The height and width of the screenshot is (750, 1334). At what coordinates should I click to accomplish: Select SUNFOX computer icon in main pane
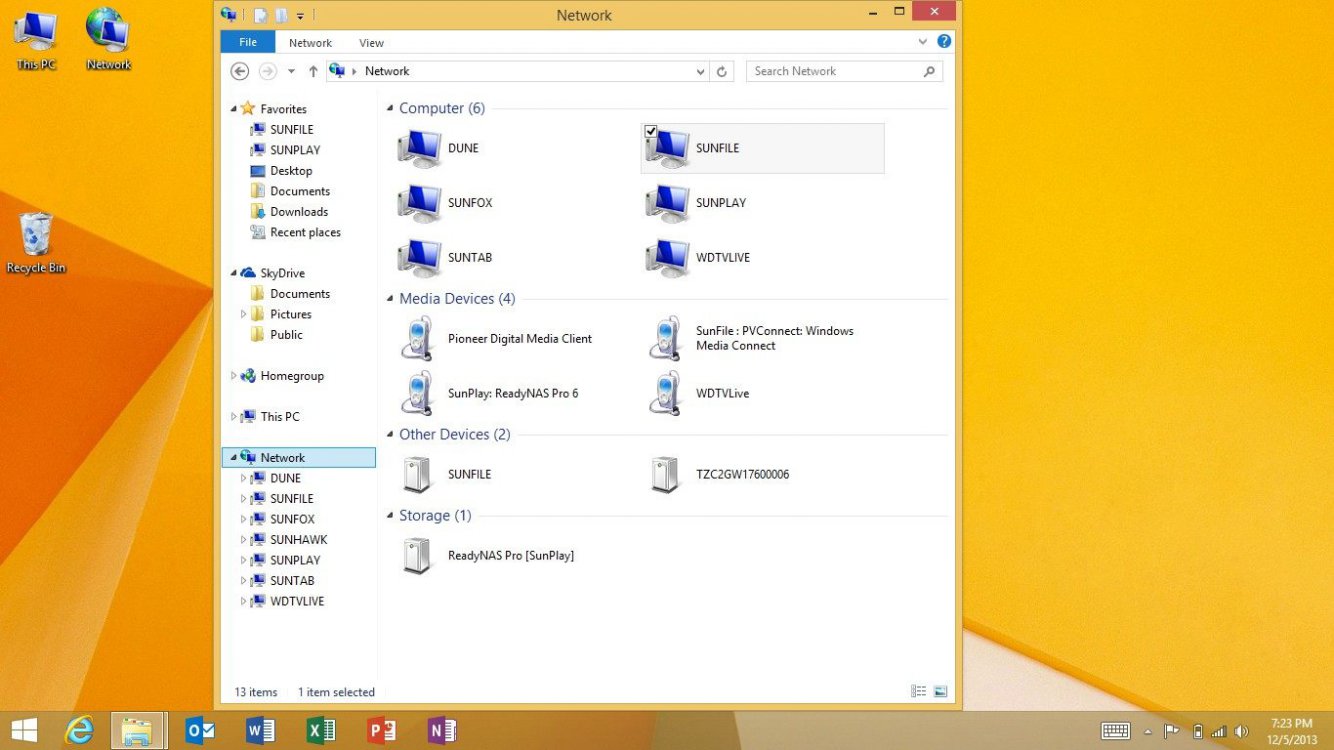(x=419, y=203)
